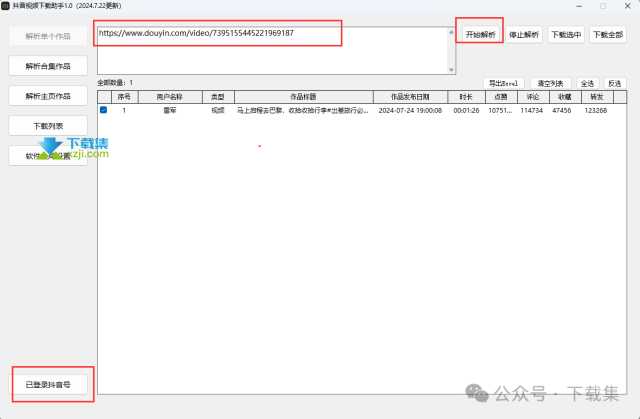This screenshot has height=419, width=640.
Task: Click the 时长 column header
Action: click(466, 97)
